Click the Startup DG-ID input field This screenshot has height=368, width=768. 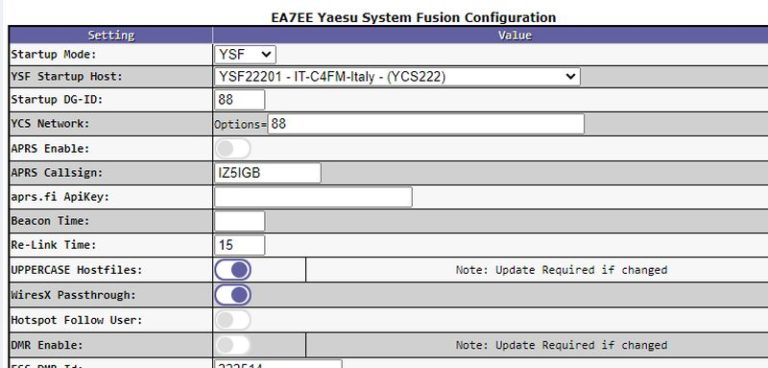240,100
